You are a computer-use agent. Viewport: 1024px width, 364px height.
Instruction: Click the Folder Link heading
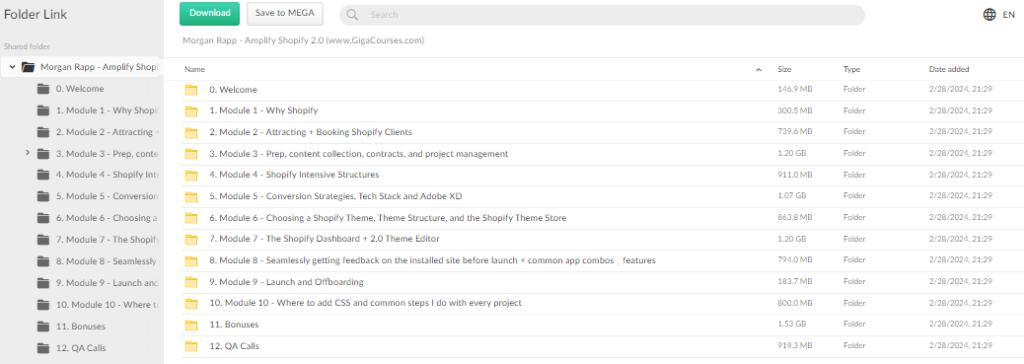coord(35,14)
